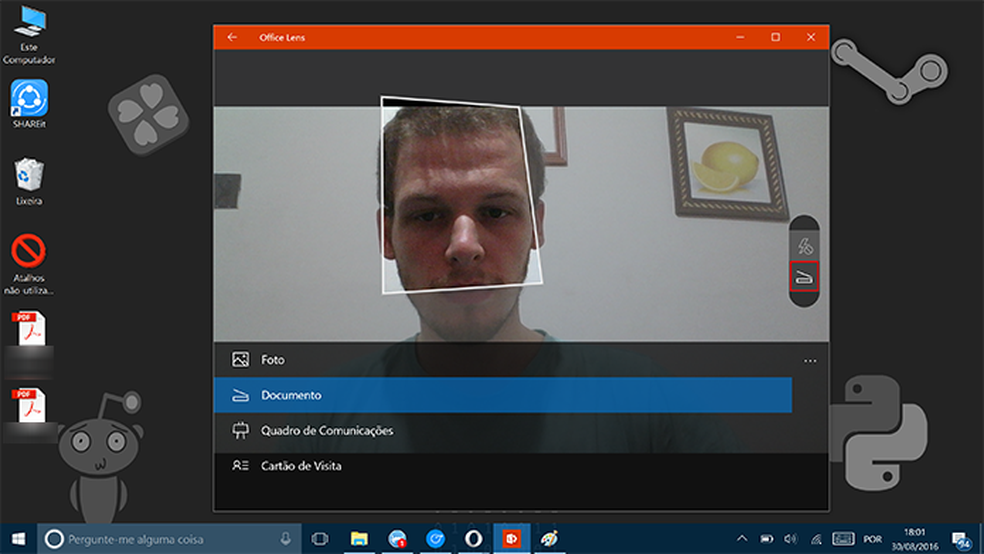The width and height of the screenshot is (984, 554).
Task: Open the globe browser taskbar icon with badge
Action: 397,539
